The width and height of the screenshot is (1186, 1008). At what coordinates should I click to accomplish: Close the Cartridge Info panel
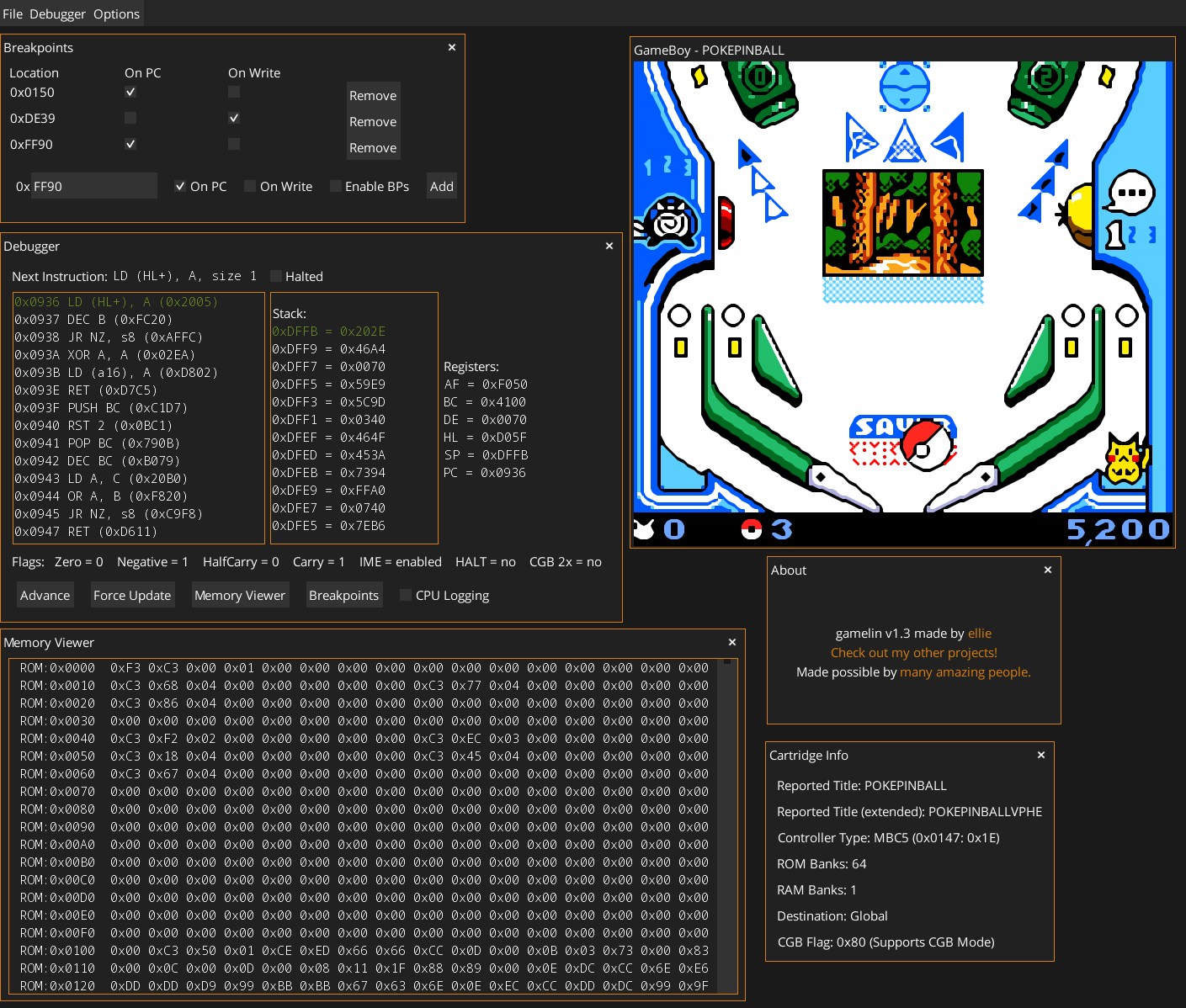(1041, 755)
